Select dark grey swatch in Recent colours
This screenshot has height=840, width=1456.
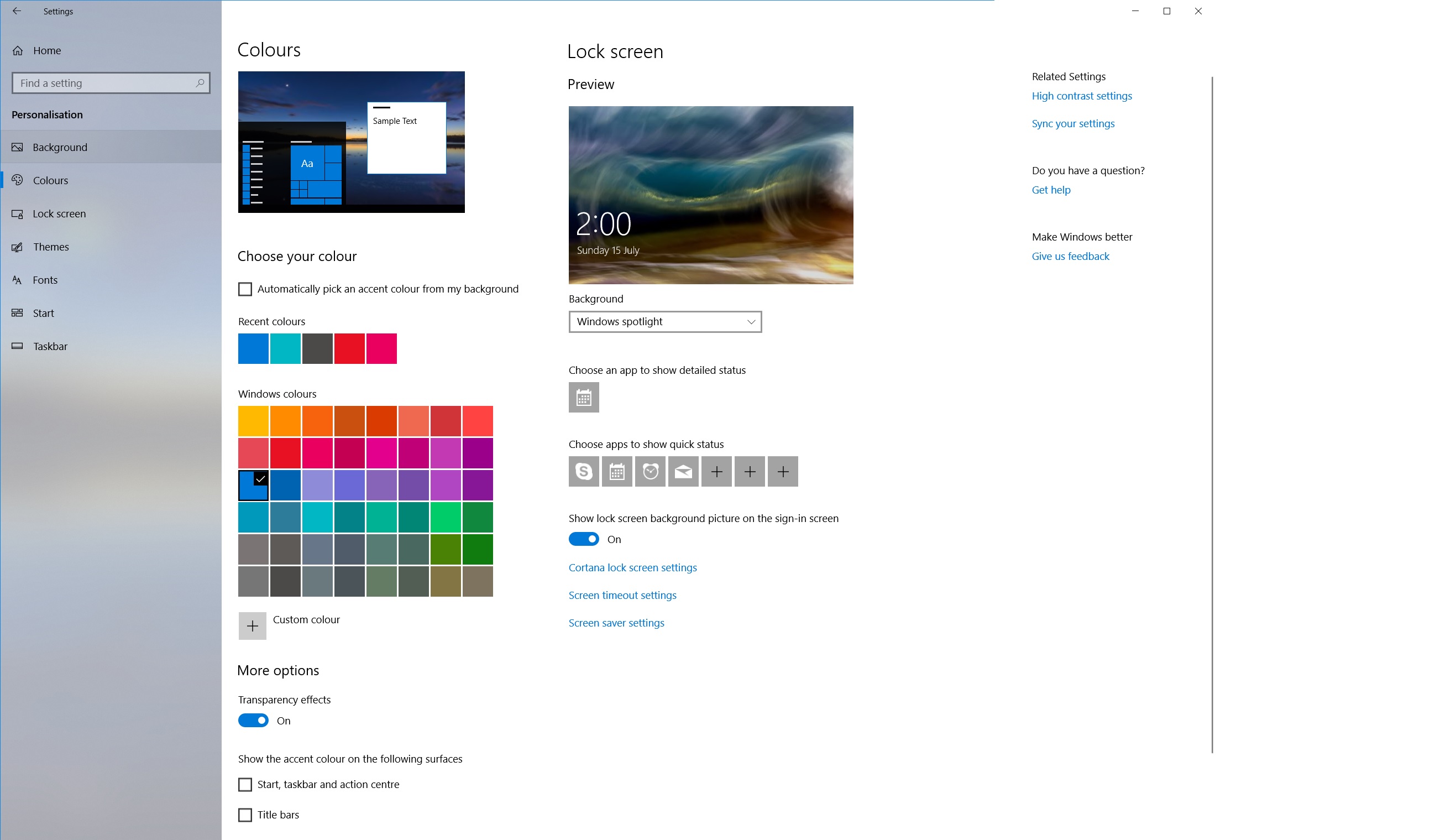(x=317, y=348)
